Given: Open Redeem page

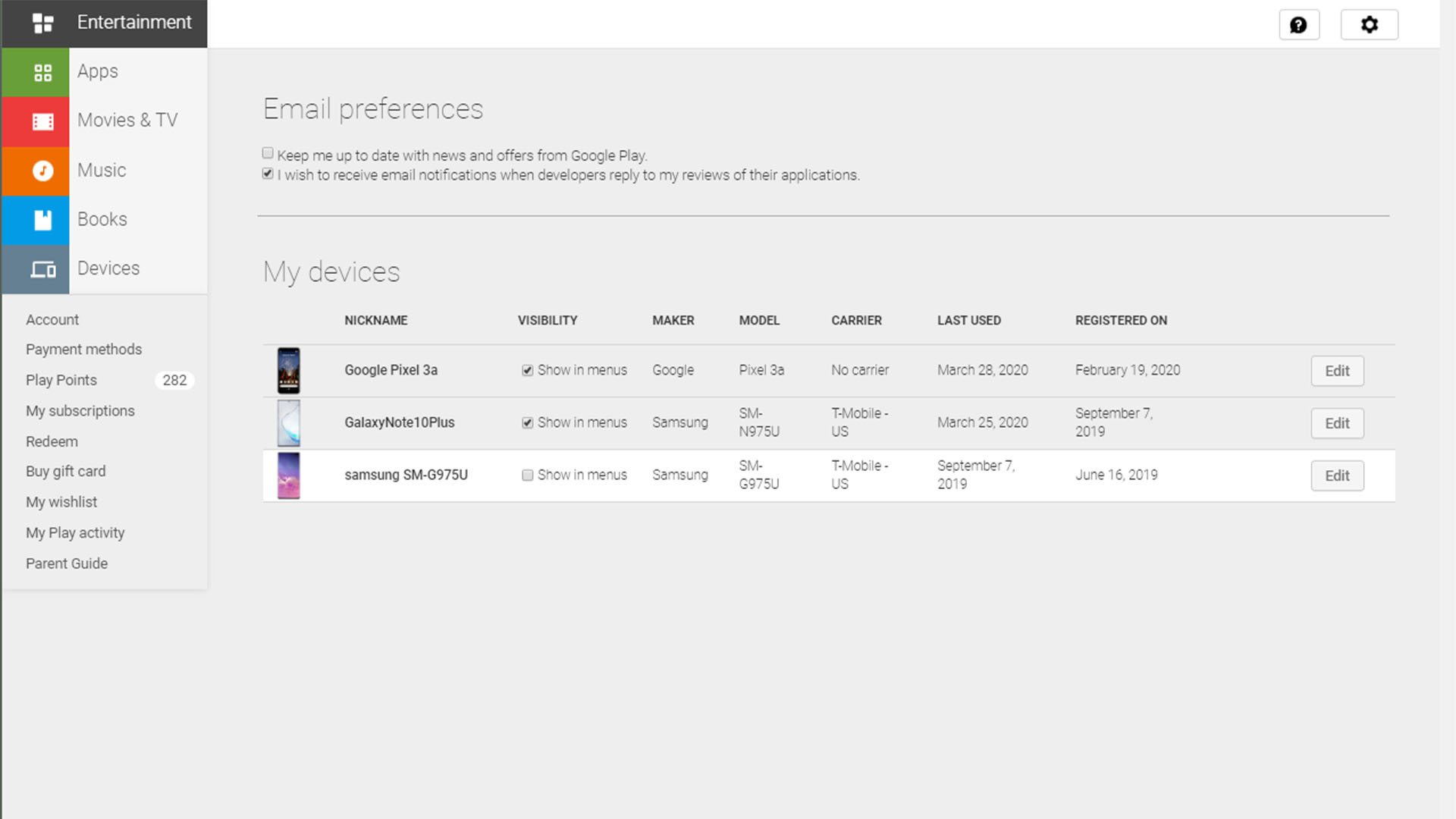Looking at the screenshot, I should coord(52,441).
